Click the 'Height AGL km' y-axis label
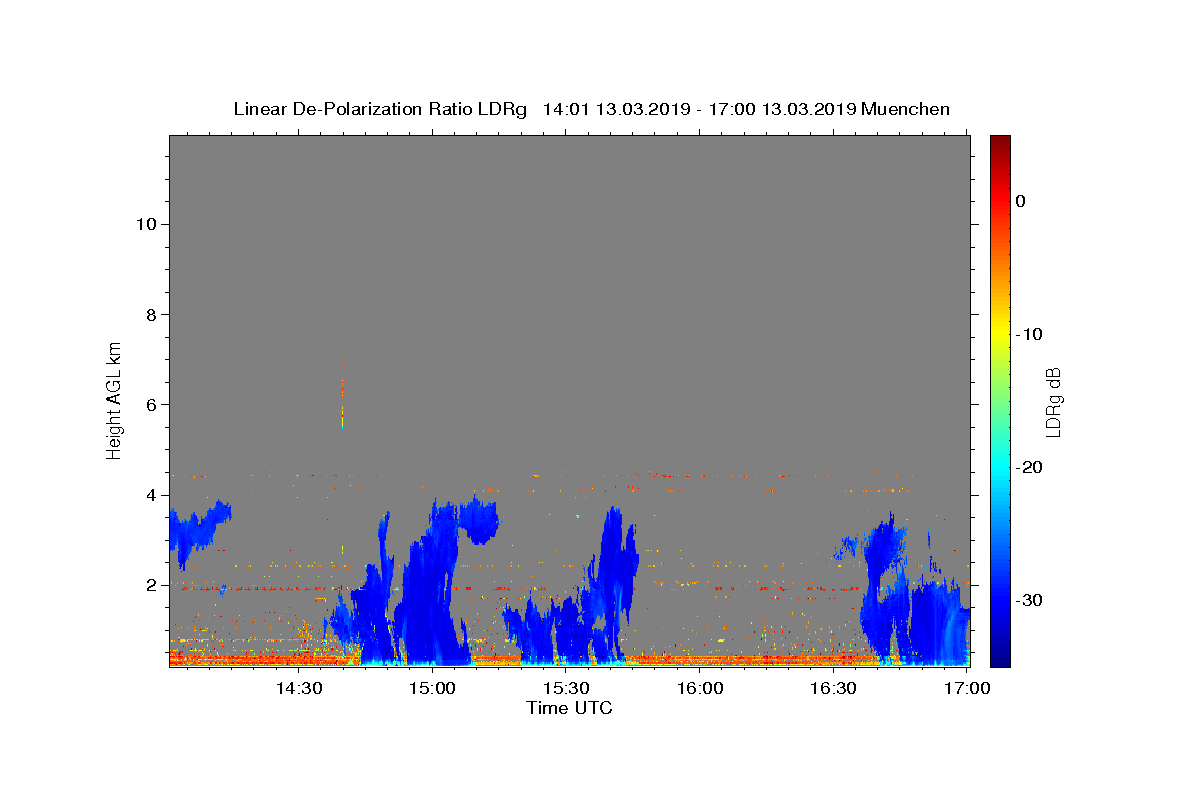The image size is (1200, 800). pyautogui.click(x=114, y=399)
